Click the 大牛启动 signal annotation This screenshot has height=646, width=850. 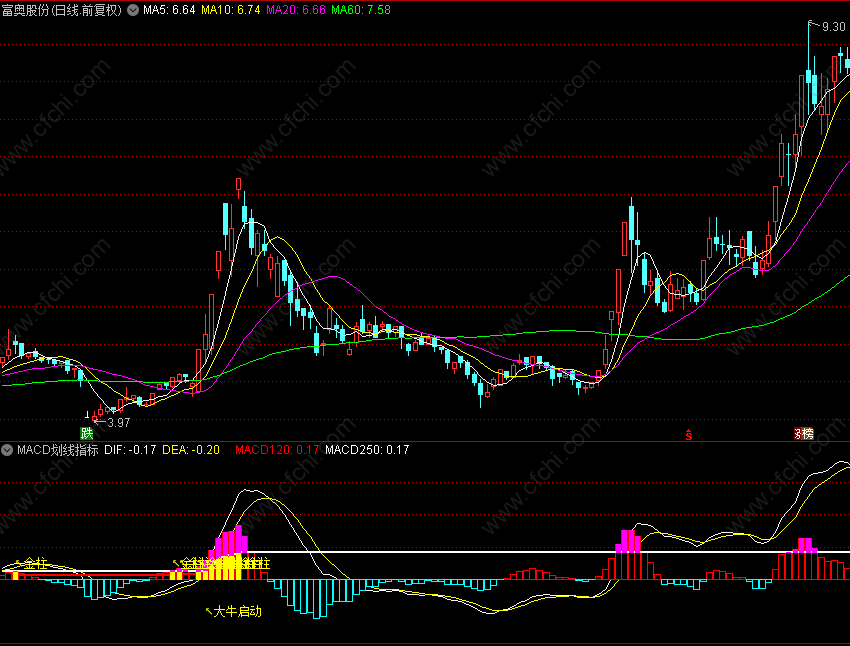click(x=237, y=611)
